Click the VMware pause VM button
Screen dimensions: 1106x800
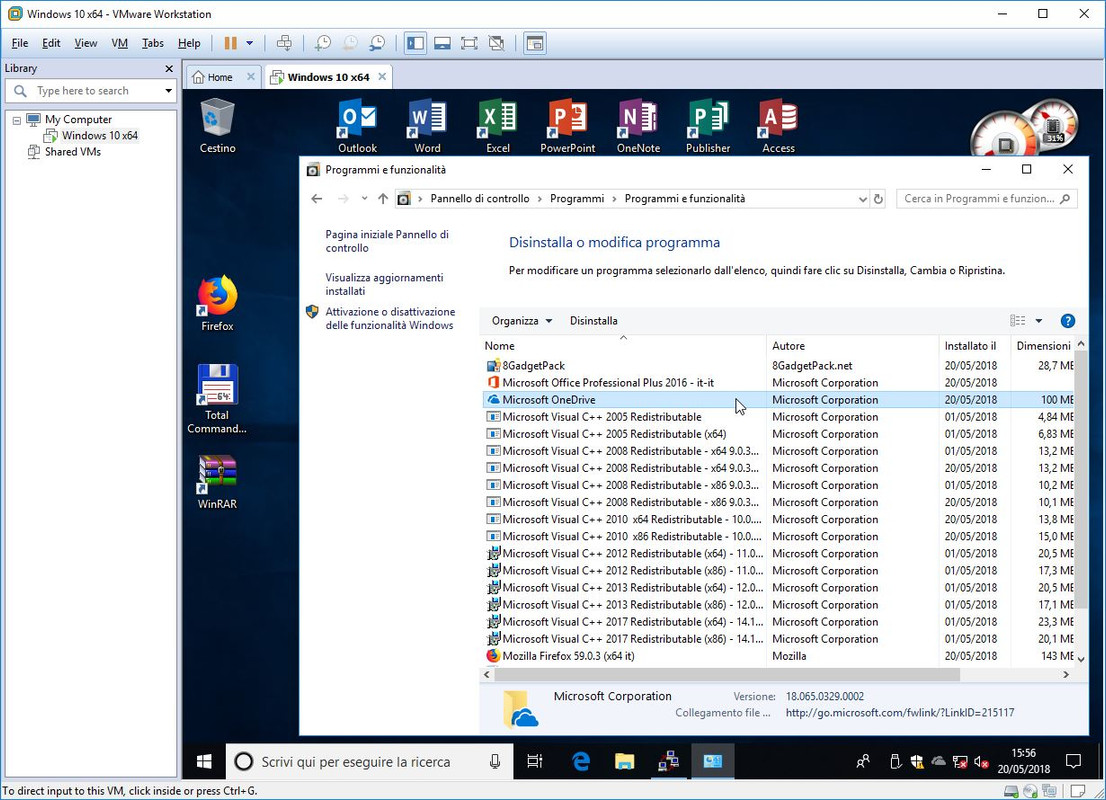(x=231, y=43)
